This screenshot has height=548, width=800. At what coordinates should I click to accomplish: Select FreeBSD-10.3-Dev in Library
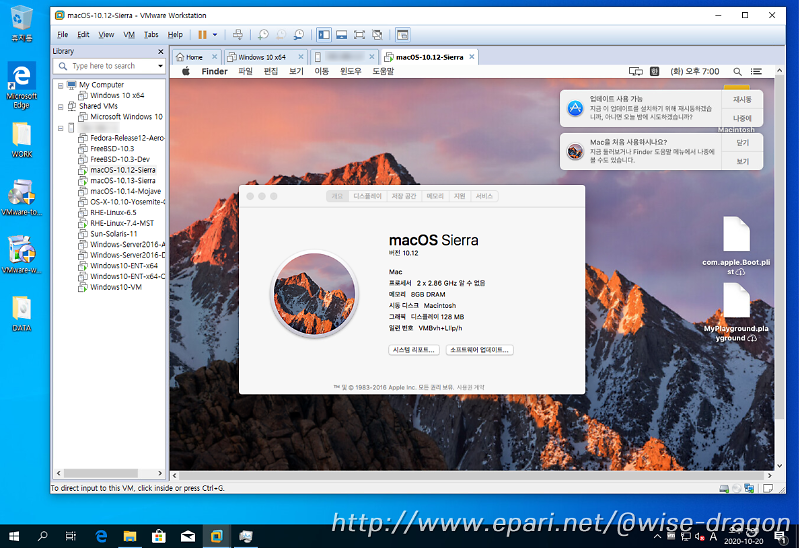120,159
